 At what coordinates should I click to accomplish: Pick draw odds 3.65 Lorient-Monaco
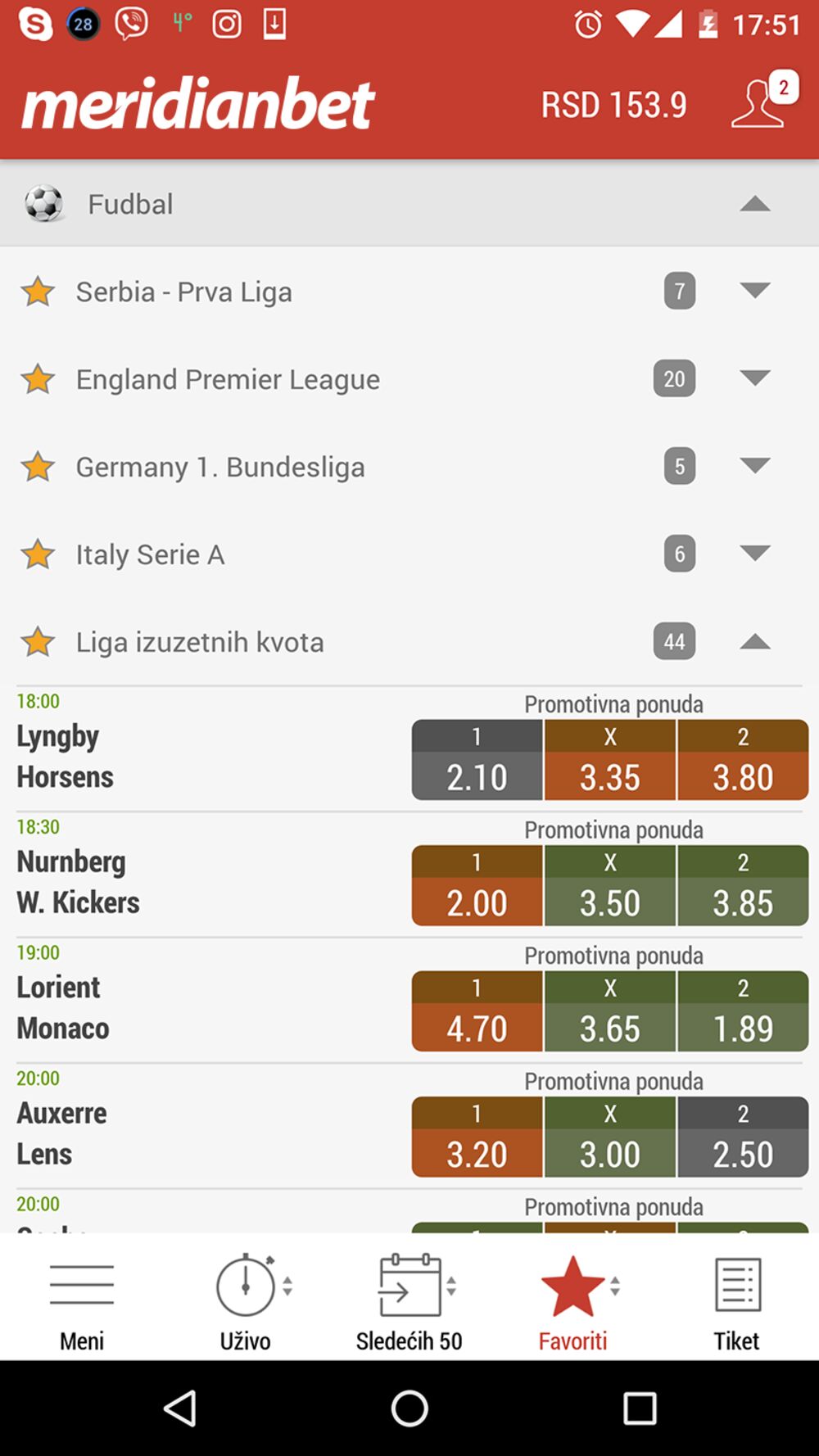click(x=610, y=1011)
